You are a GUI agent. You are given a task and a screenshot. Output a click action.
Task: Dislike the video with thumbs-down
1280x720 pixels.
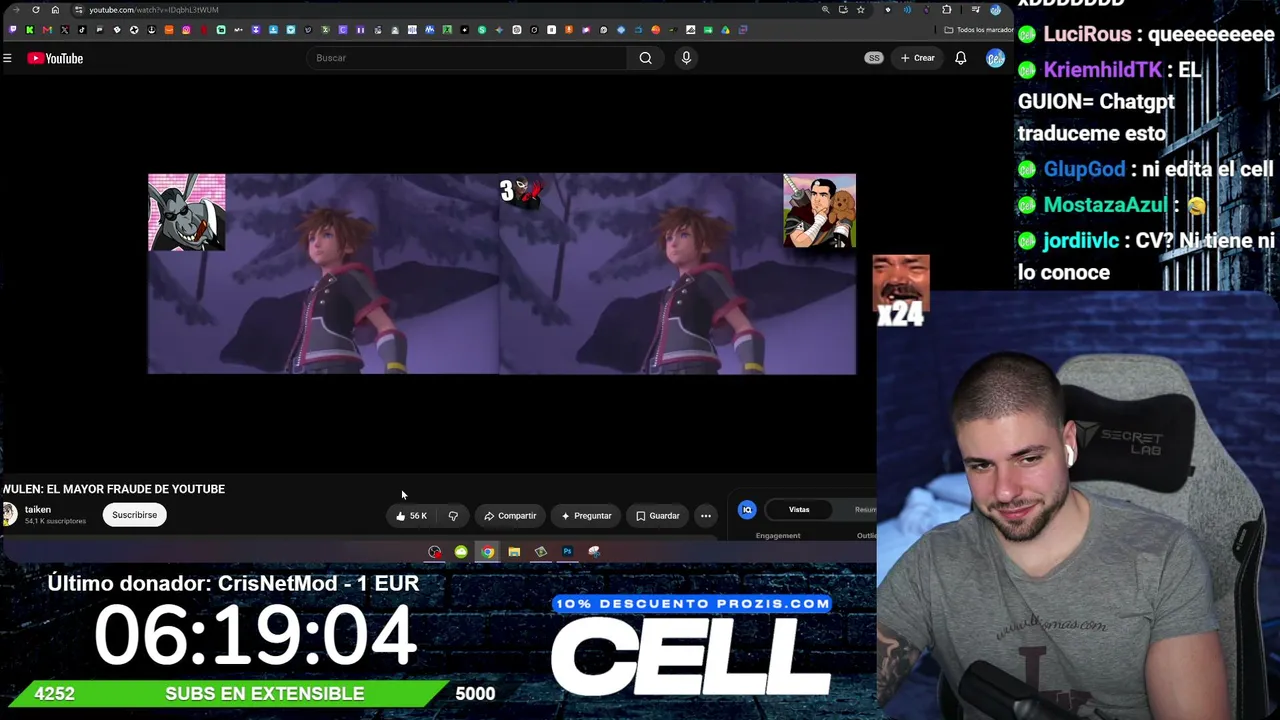453,516
